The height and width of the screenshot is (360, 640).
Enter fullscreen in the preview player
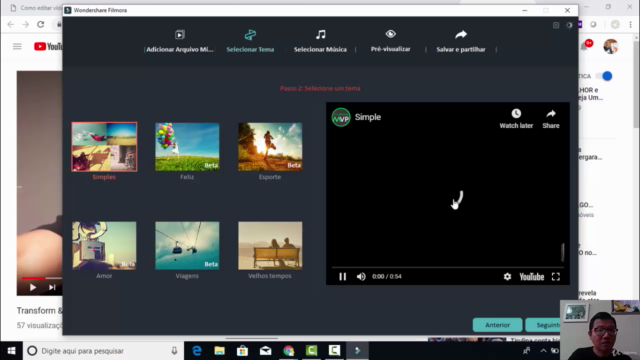coord(556,277)
